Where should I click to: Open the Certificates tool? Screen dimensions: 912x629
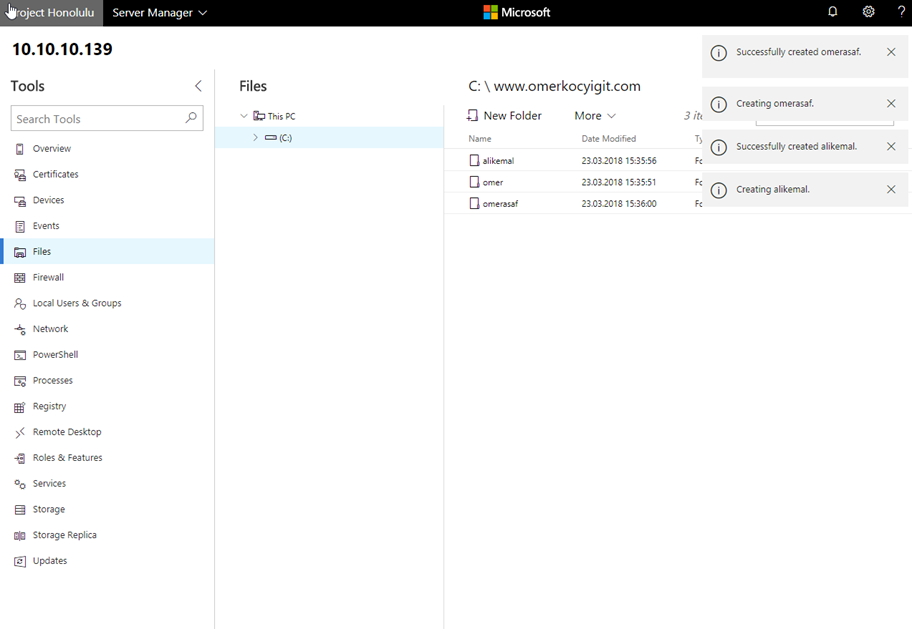[107, 174]
